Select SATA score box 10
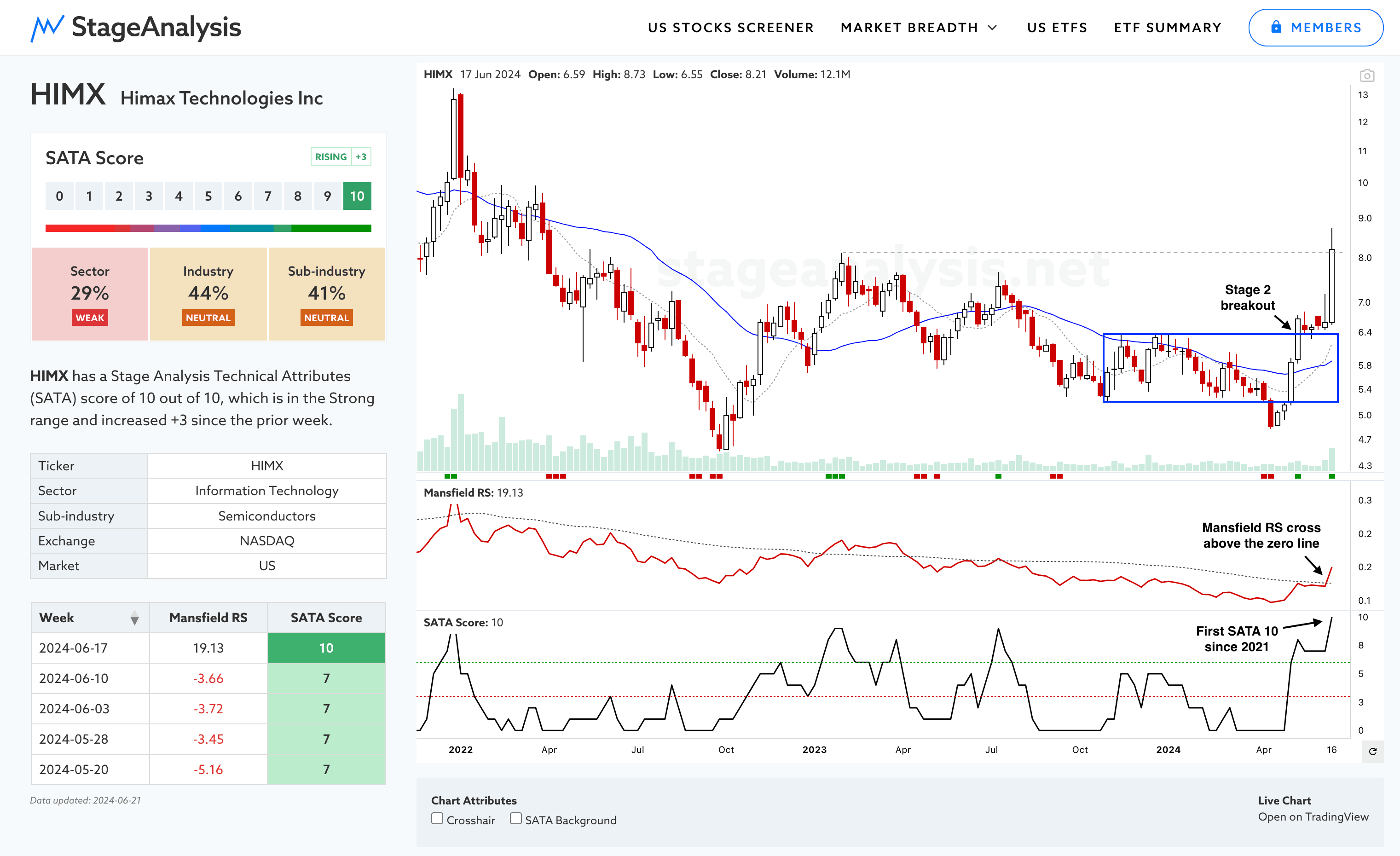 357,196
